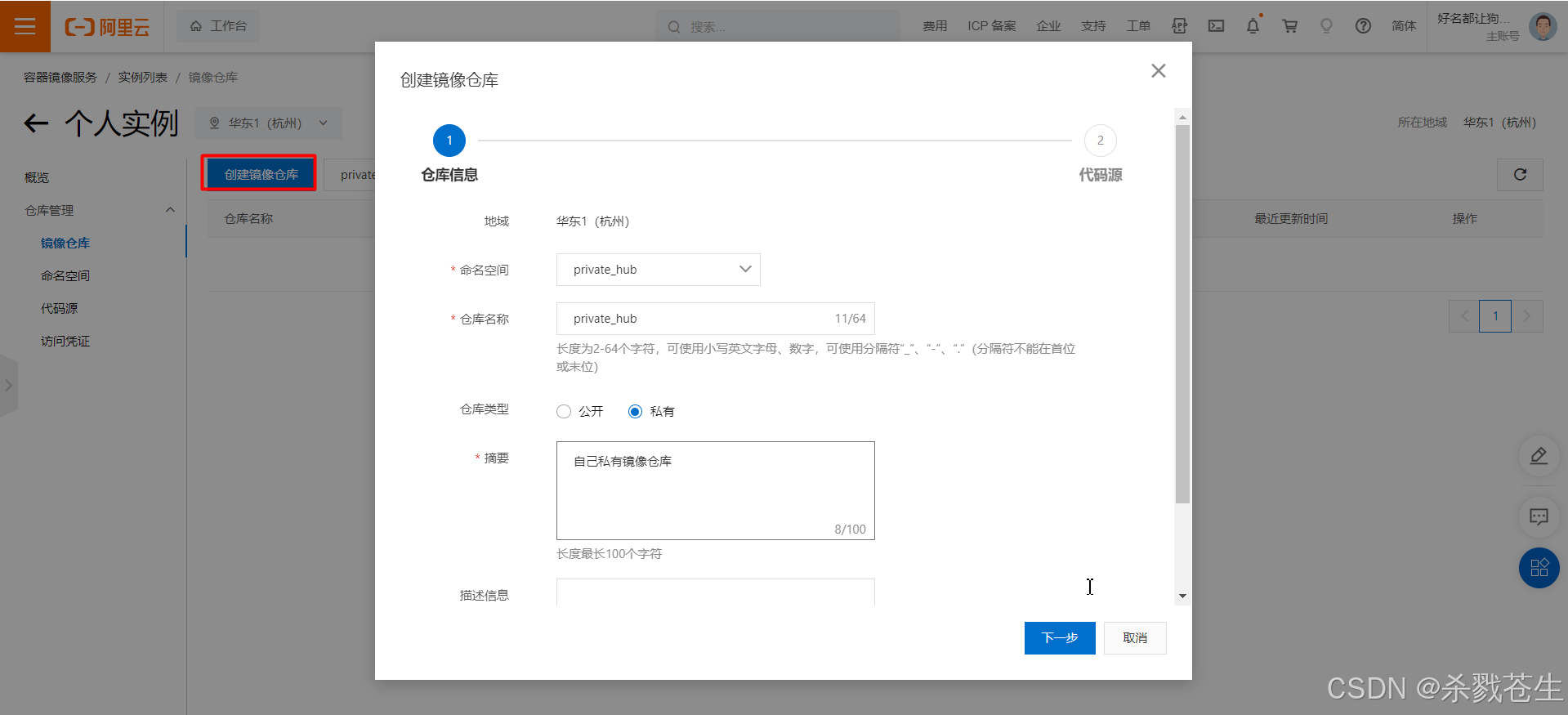This screenshot has height=715, width=1568.
Task: Open the user account avatar
Action: click(x=1543, y=26)
